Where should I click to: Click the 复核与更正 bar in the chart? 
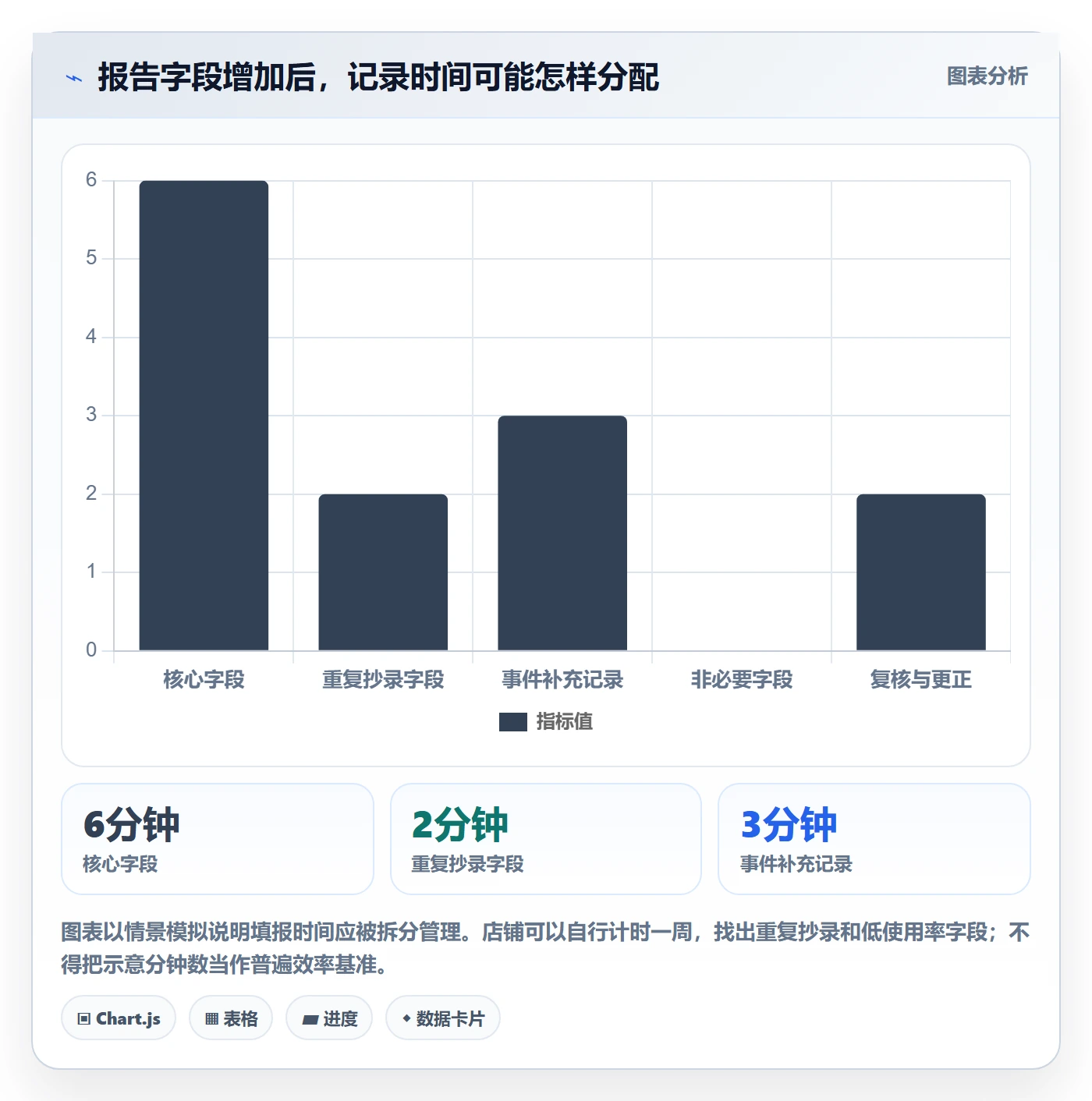[x=921, y=572]
